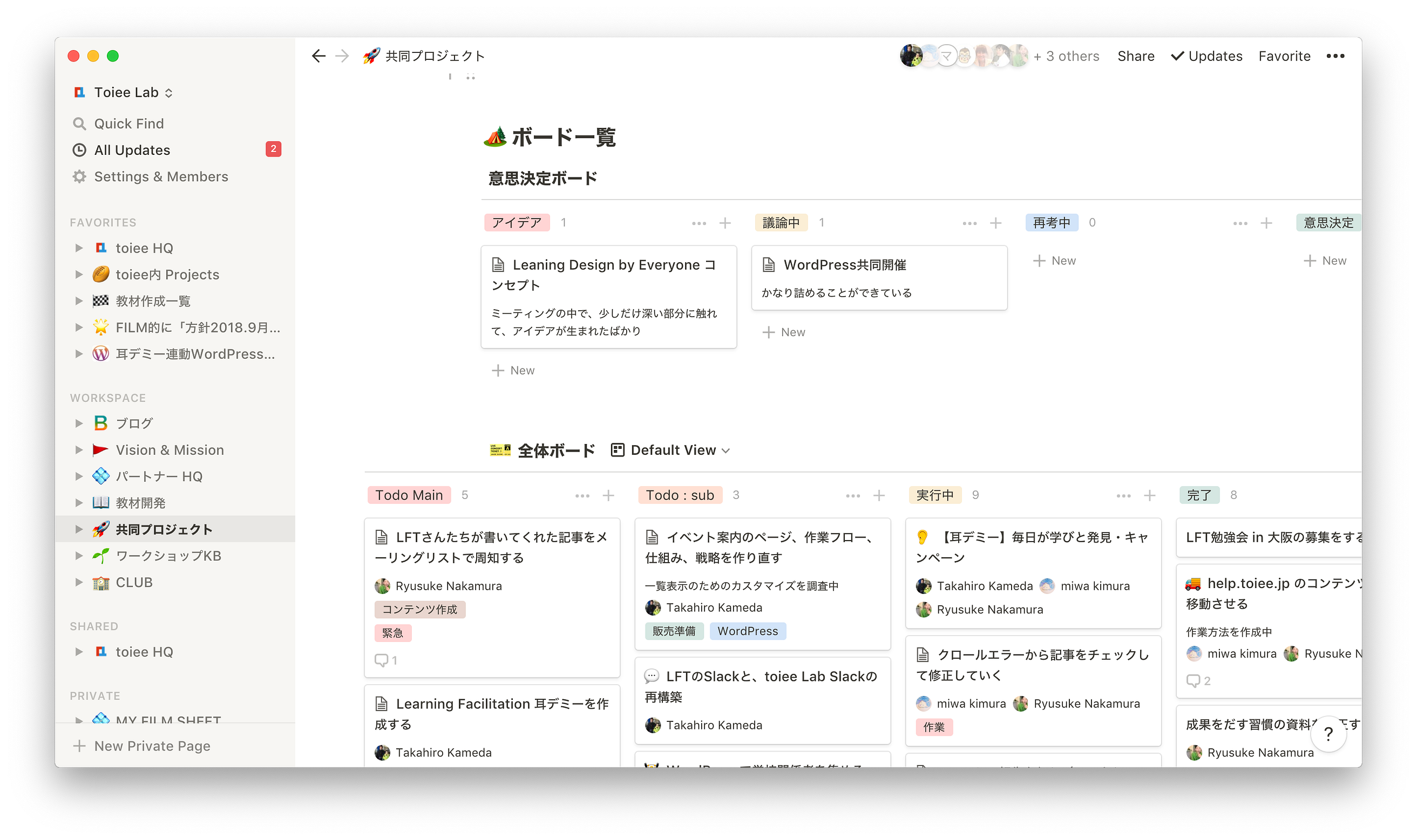
Task: Add card to Todo Main column with plus icon
Action: coord(608,495)
